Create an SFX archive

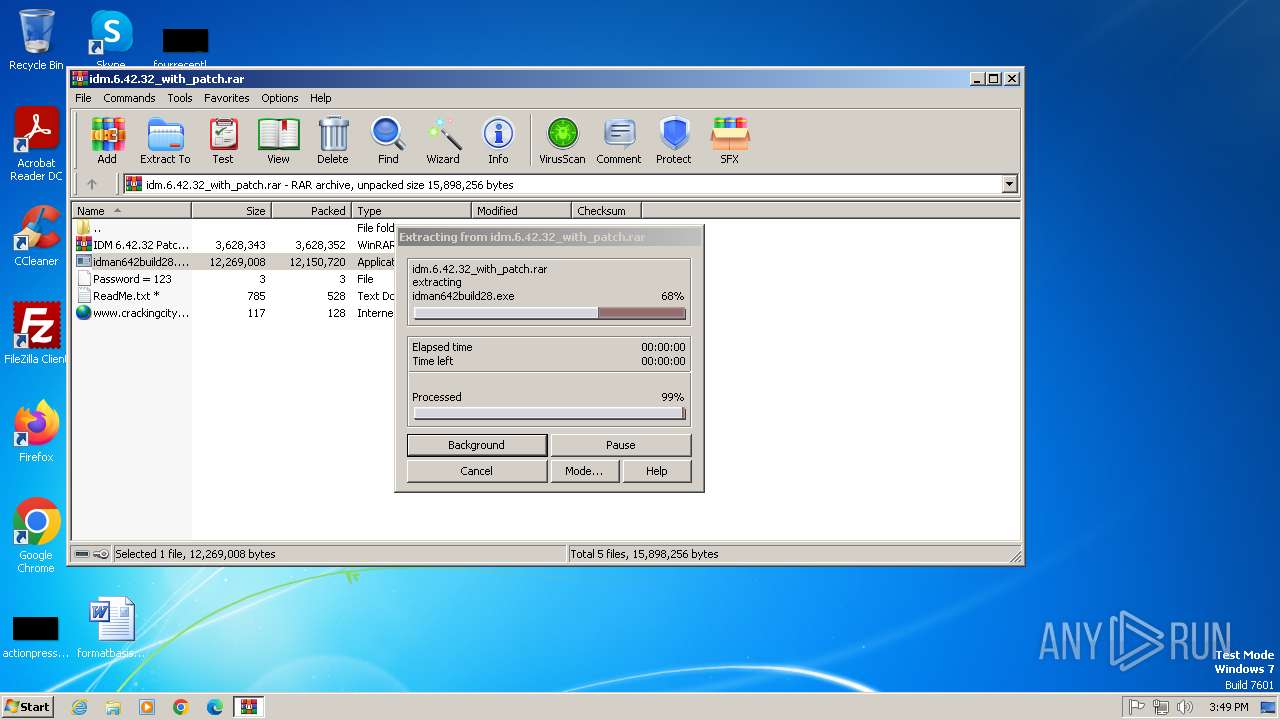point(730,140)
